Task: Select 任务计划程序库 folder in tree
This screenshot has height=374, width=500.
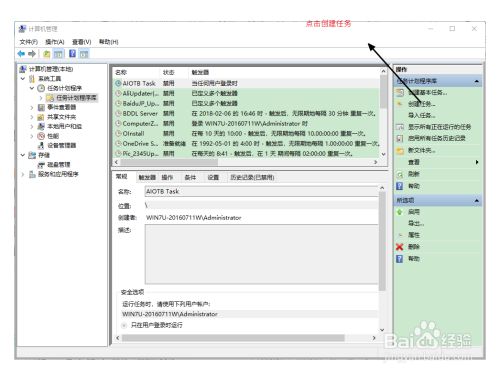Action: pyautogui.click(x=76, y=98)
